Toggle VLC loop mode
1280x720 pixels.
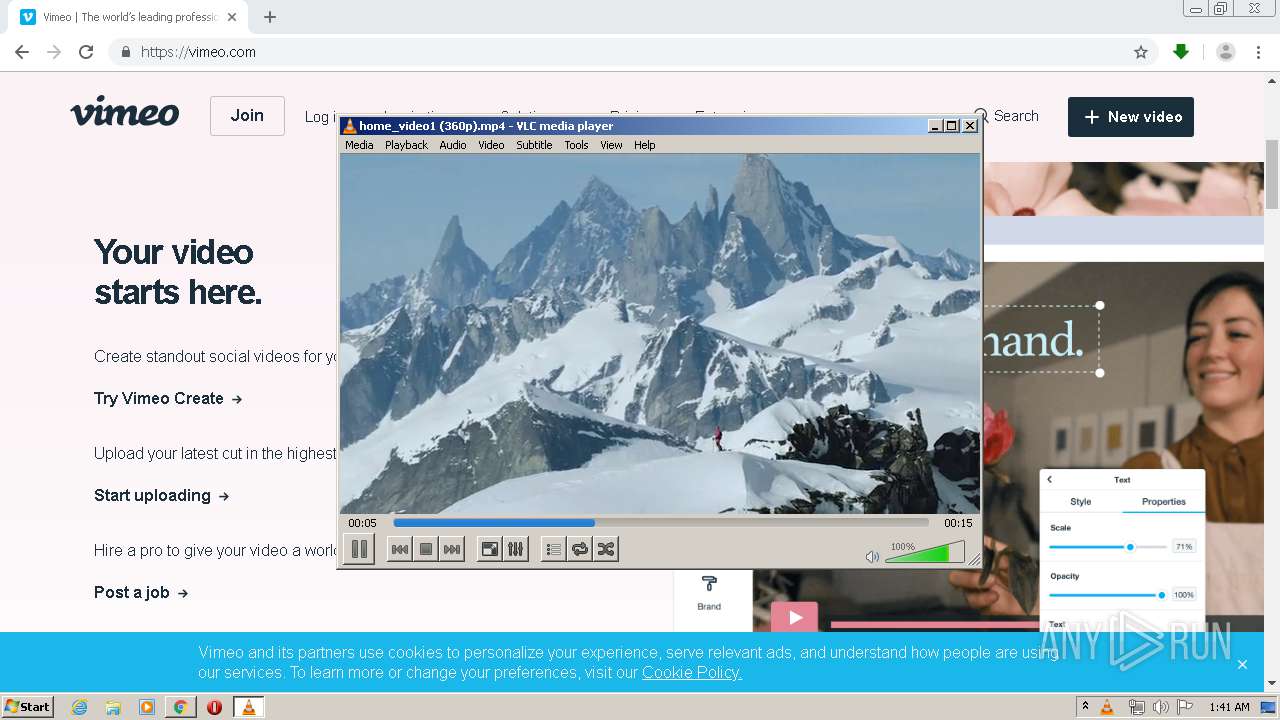tap(579, 549)
